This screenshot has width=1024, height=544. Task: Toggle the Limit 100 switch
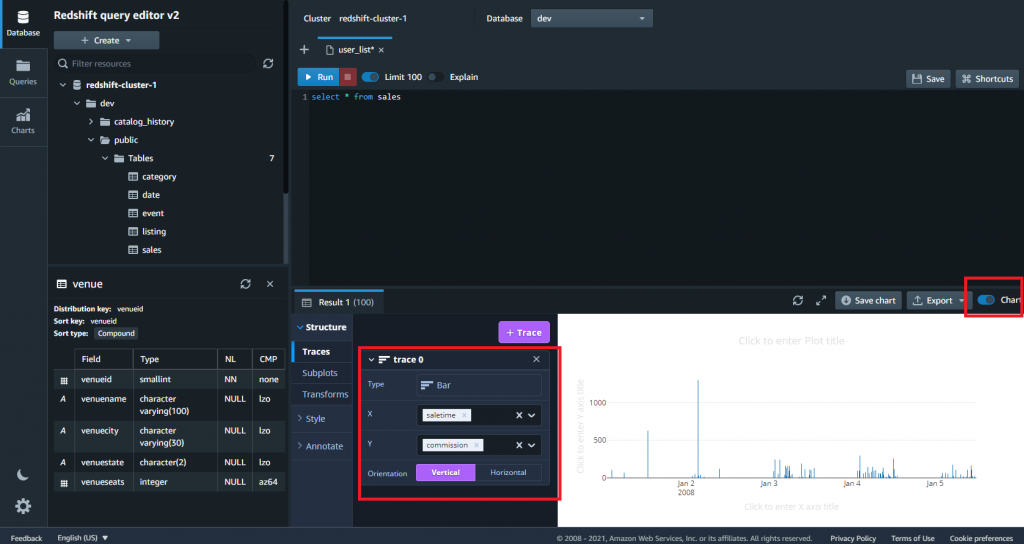click(370, 77)
